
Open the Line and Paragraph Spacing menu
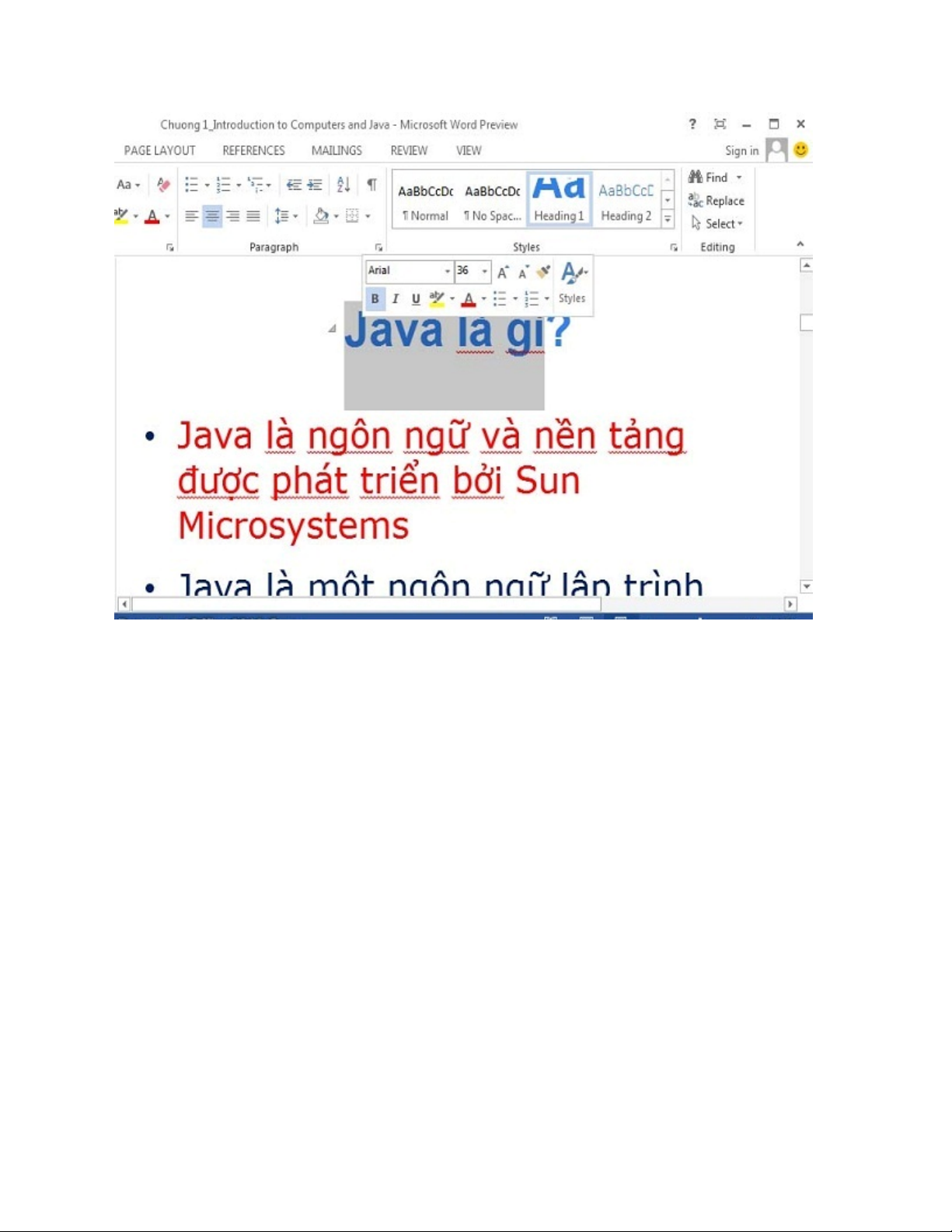(286, 216)
